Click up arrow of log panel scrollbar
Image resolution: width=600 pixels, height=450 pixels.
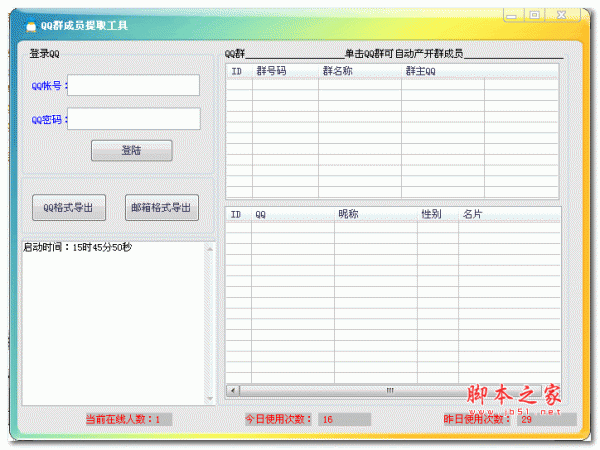(x=210, y=249)
